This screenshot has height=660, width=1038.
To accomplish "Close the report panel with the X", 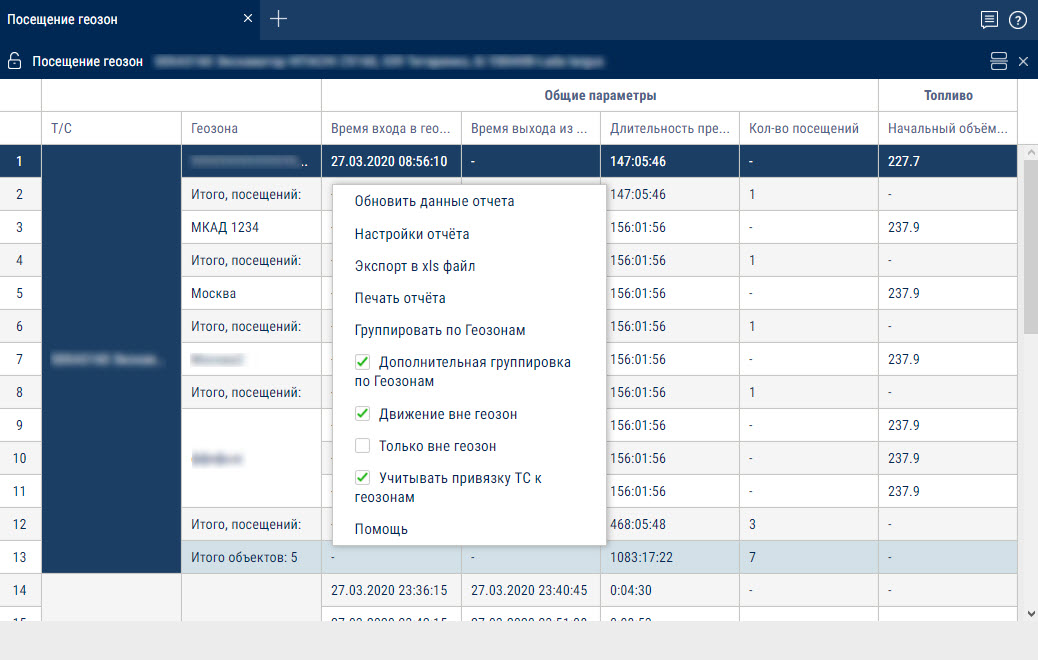I will (x=1023, y=61).
